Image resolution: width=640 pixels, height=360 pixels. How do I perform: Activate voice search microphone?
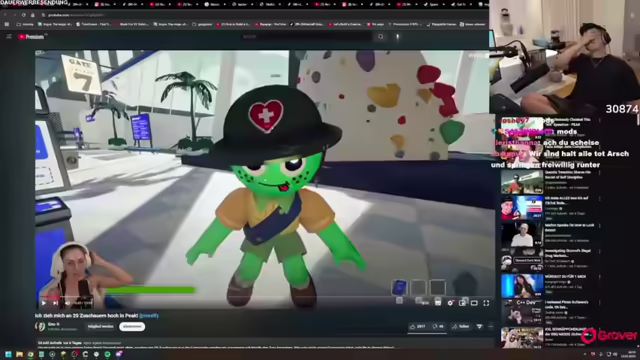(x=398, y=37)
